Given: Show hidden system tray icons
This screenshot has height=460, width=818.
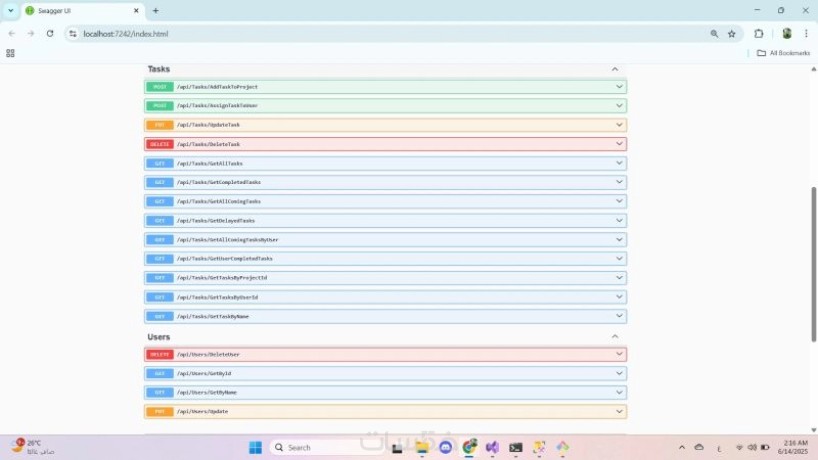Looking at the screenshot, I should click(x=681, y=447).
